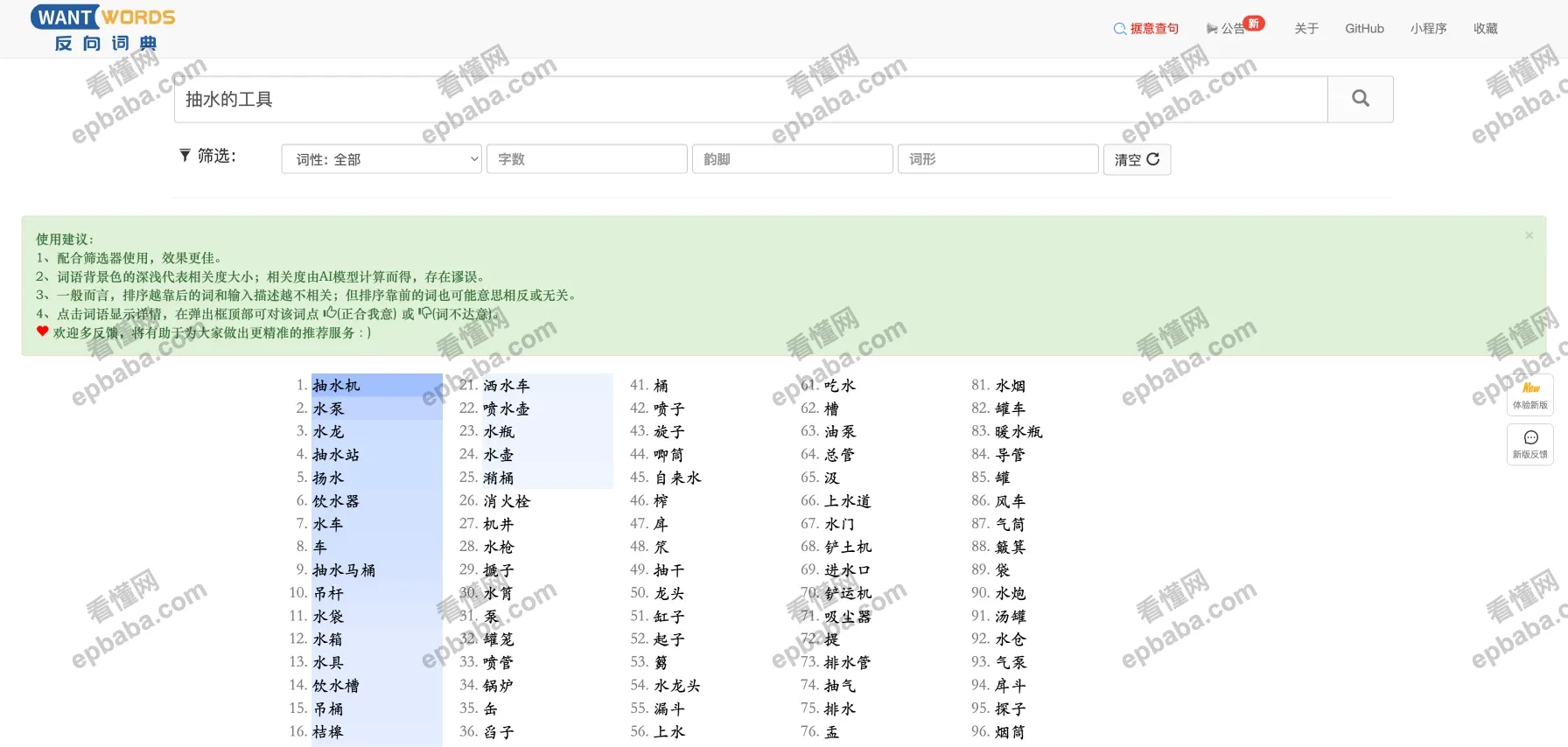
Task: Select result word 吊桶
Action: pyautogui.click(x=329, y=709)
